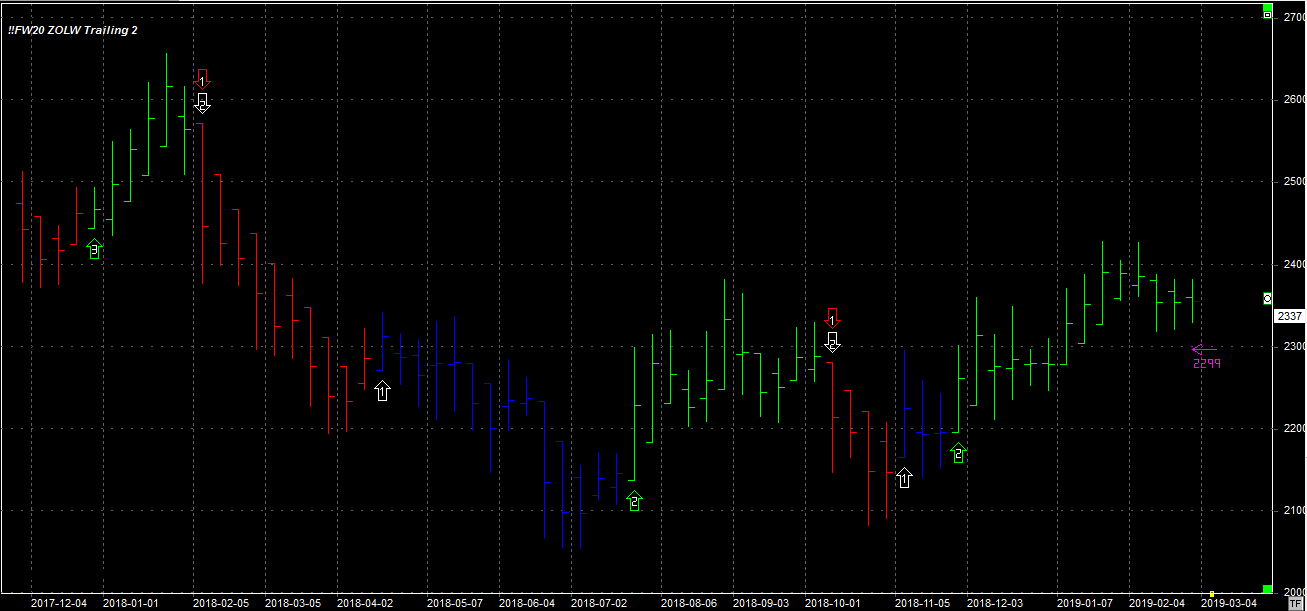Click the white up arrow near April 2018
1307x611 pixels.
(382, 390)
